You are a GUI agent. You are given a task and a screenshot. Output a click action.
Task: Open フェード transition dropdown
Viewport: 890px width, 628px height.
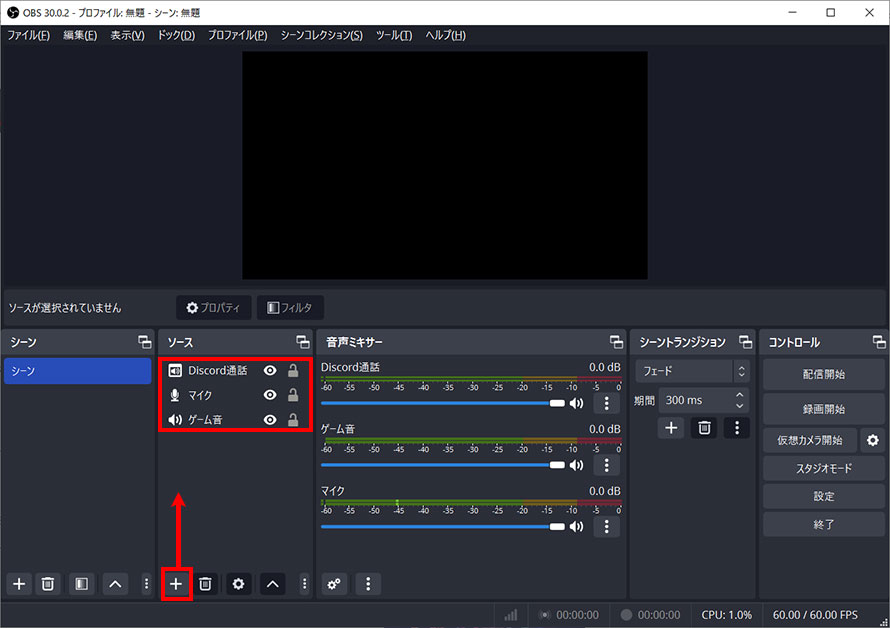(692, 371)
